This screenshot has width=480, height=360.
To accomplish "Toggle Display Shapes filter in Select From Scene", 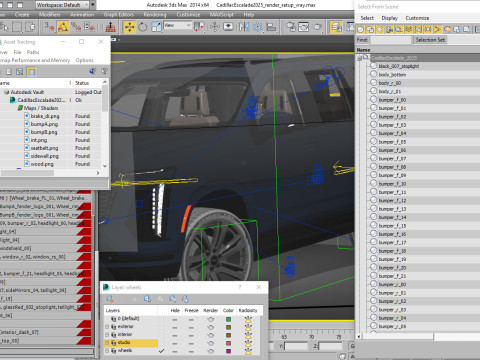I will point(370,29).
